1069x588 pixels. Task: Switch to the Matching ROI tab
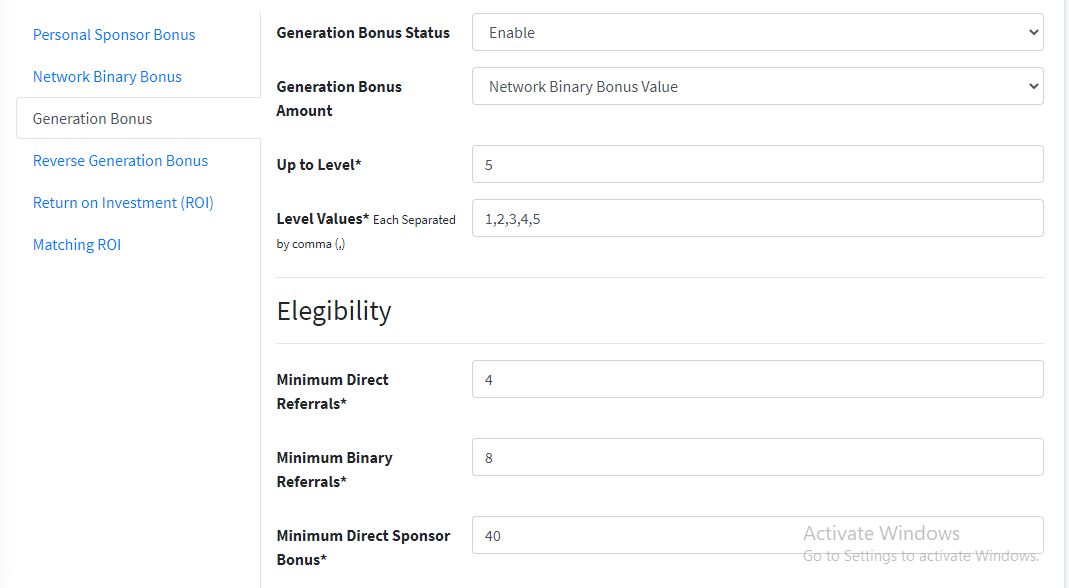77,245
